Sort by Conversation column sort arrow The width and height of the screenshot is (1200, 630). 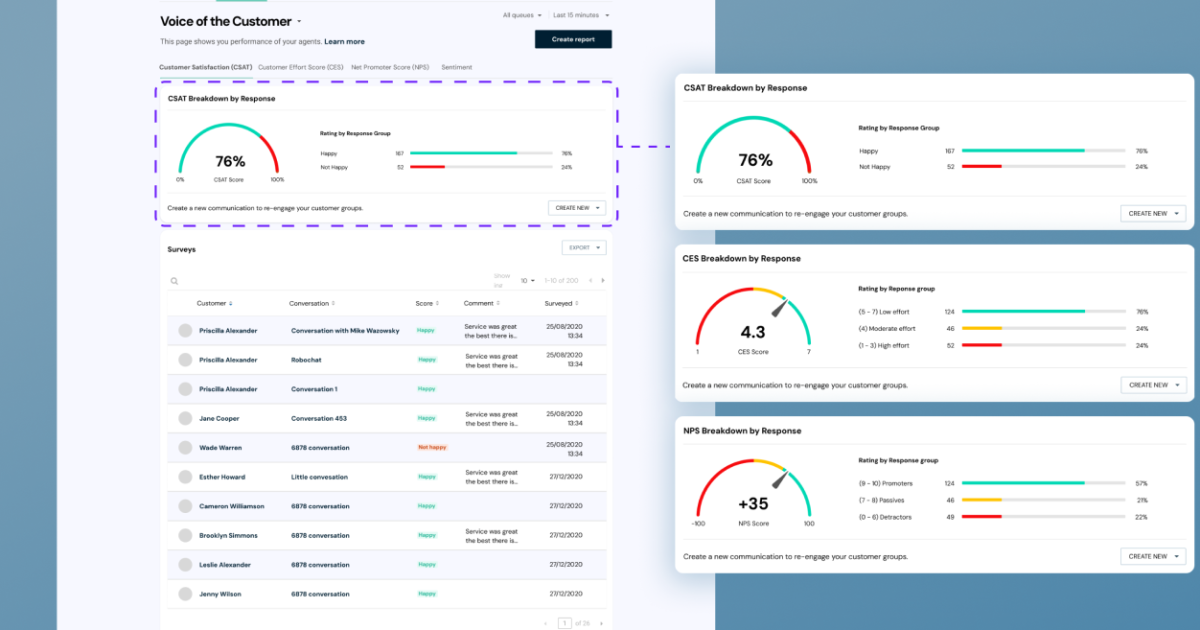pos(333,303)
